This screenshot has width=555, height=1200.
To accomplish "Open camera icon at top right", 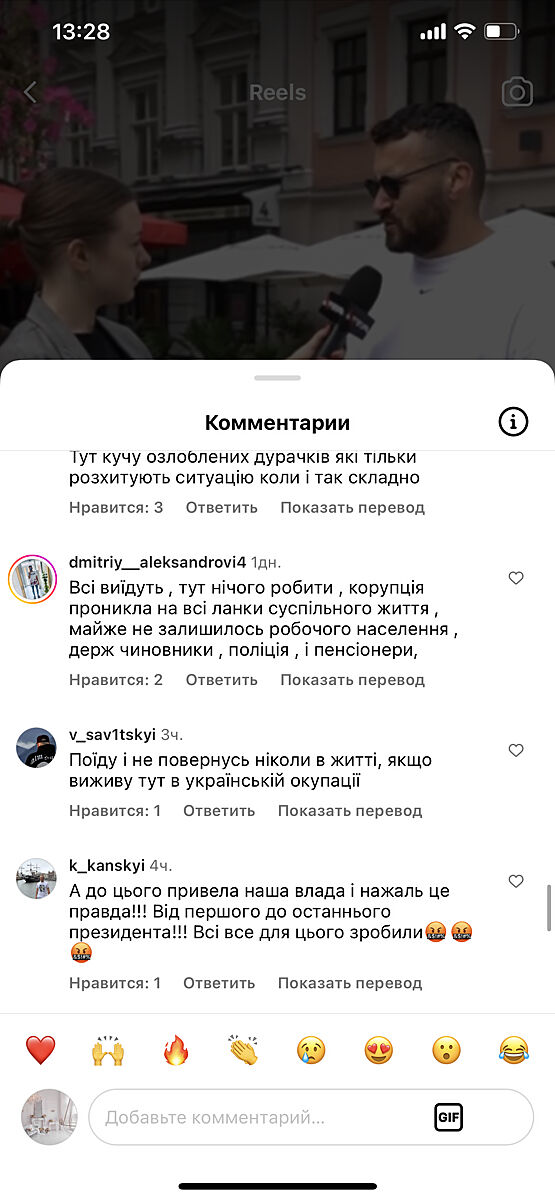I will tap(517, 93).
